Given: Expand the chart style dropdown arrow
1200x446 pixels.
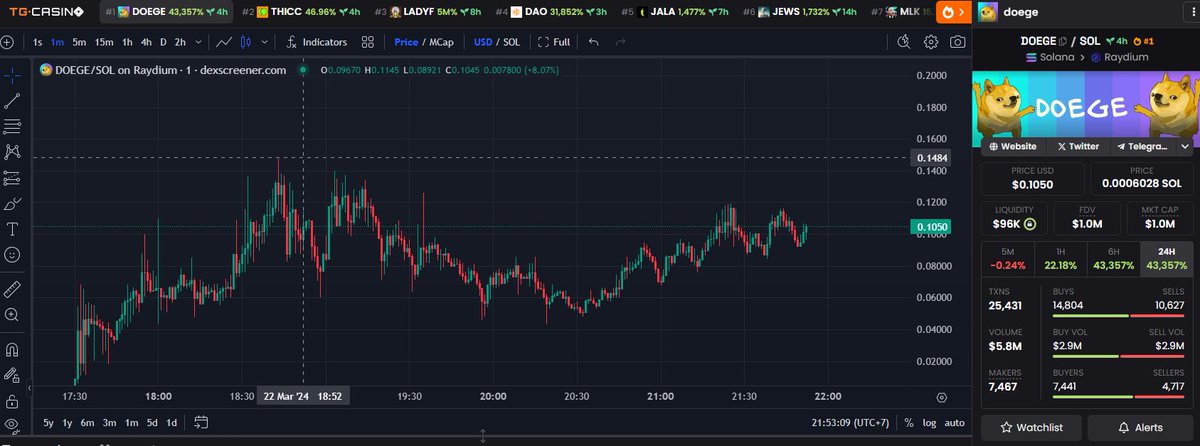Looking at the screenshot, I should tap(263, 42).
